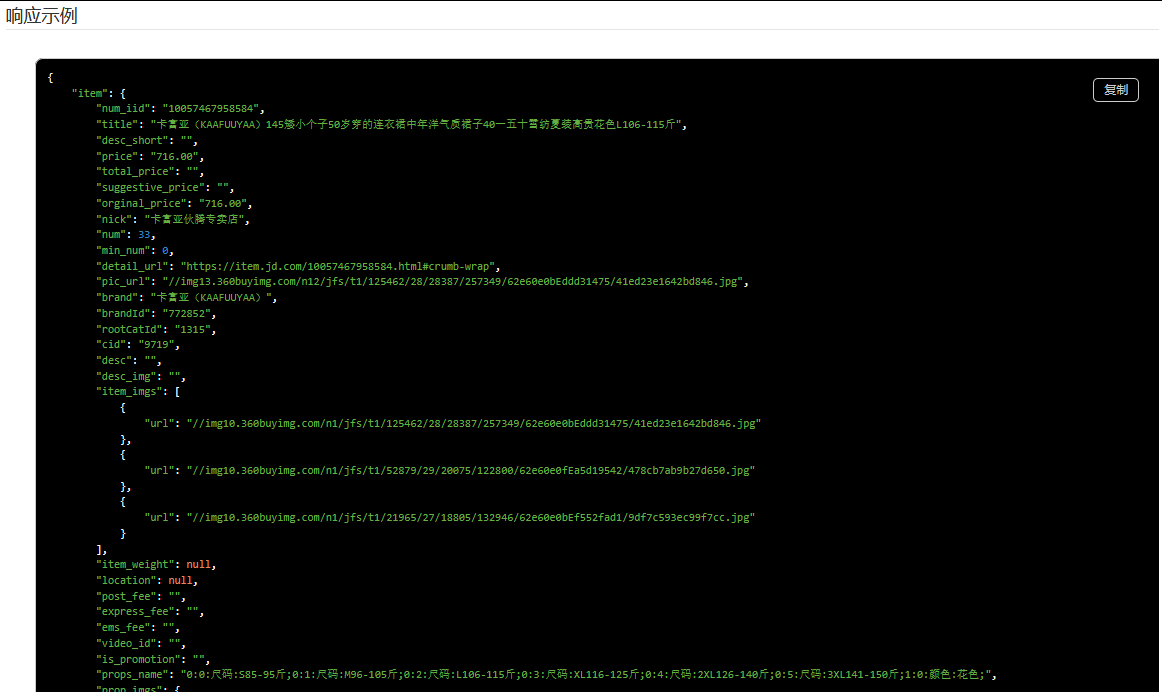Click the cid value 9719

pos(160,345)
